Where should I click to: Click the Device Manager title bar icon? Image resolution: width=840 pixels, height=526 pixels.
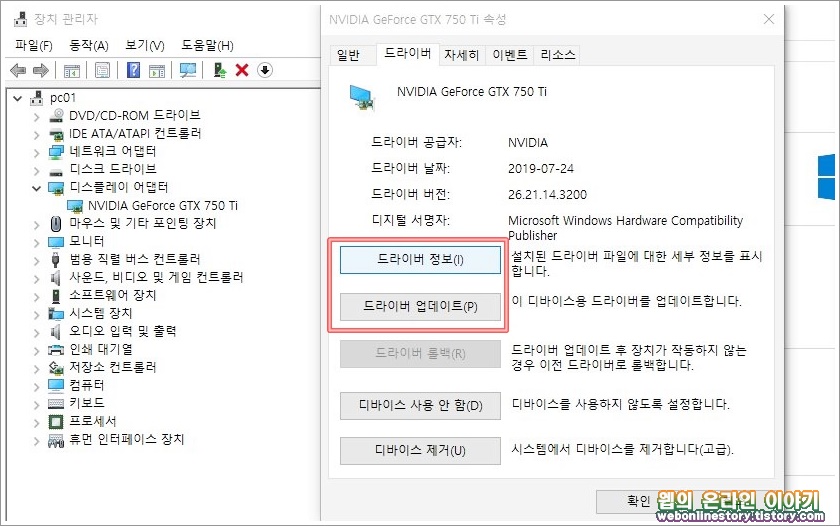point(20,19)
